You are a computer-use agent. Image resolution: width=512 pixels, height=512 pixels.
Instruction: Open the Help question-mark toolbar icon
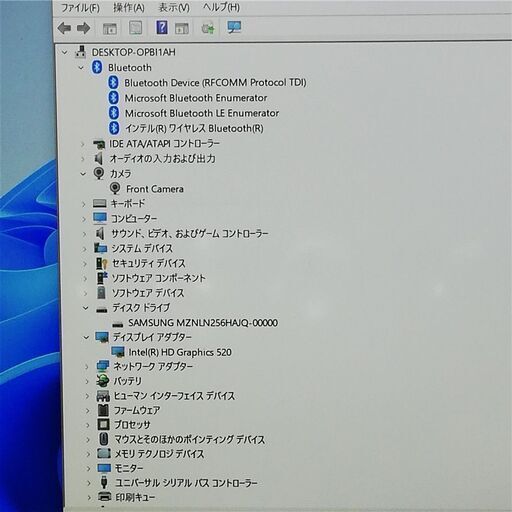(162, 28)
